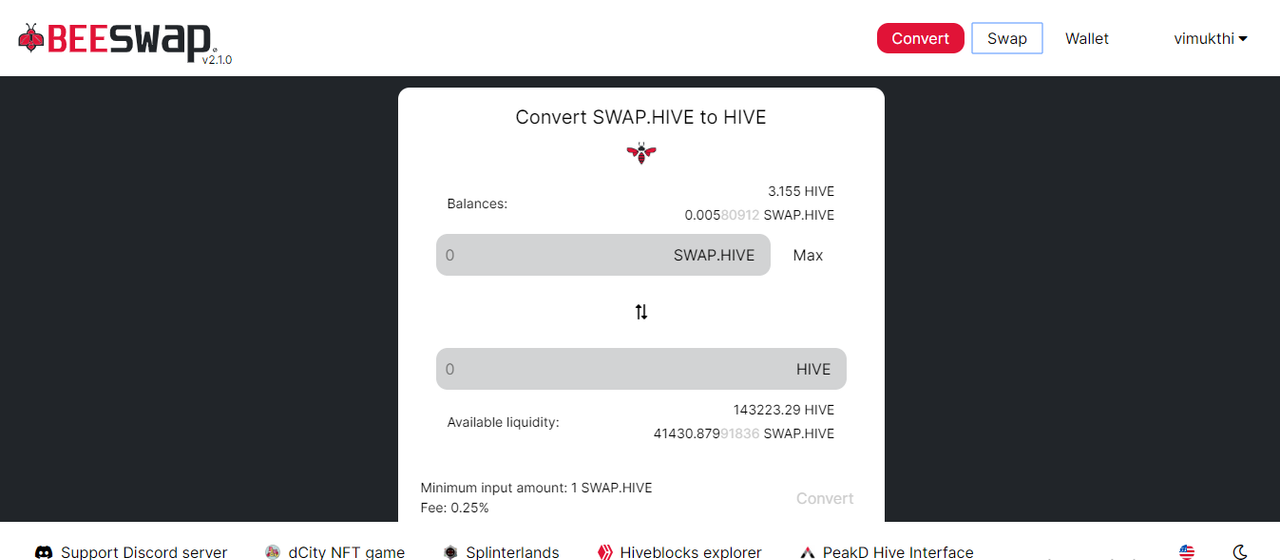Click the Minimum input amount text

point(536,488)
